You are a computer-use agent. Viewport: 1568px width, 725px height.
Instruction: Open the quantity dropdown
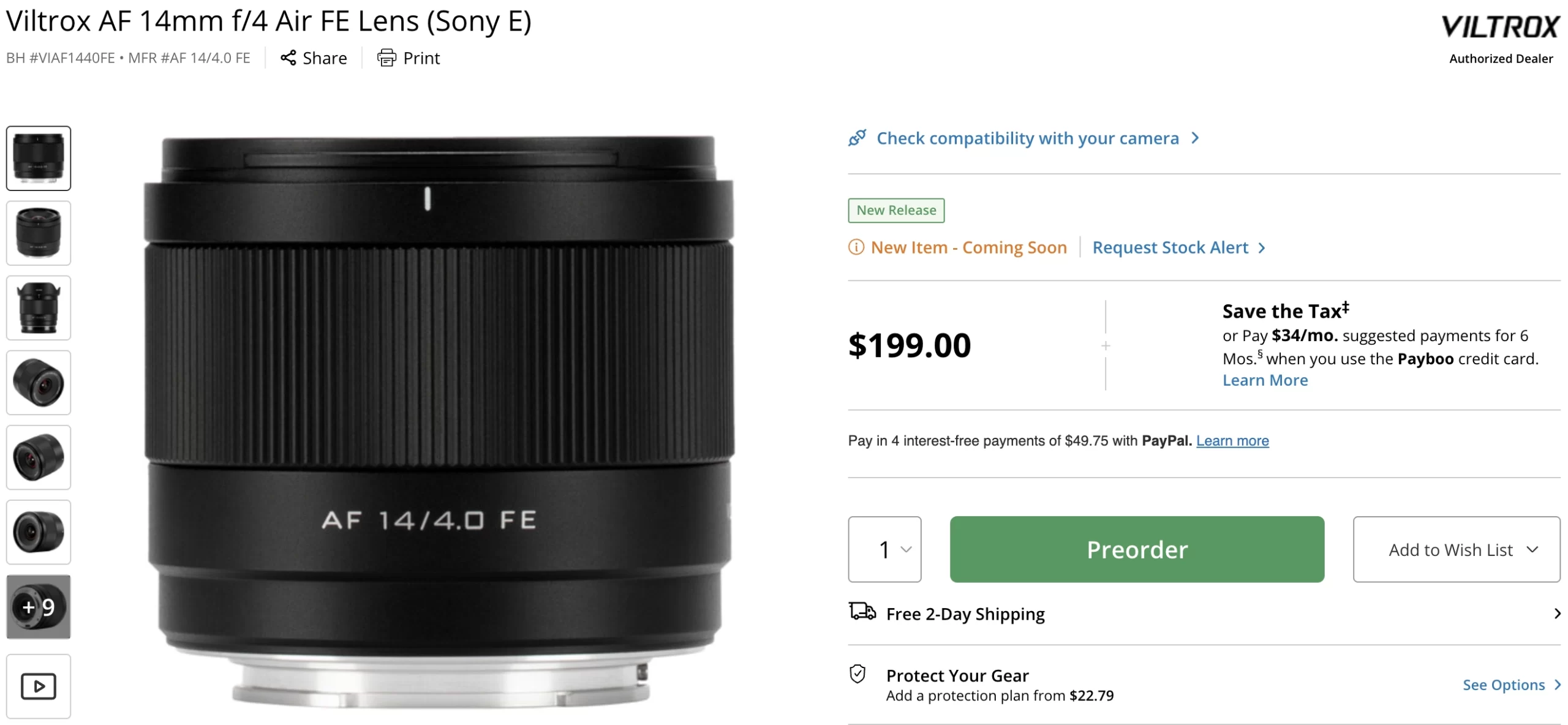(x=884, y=549)
